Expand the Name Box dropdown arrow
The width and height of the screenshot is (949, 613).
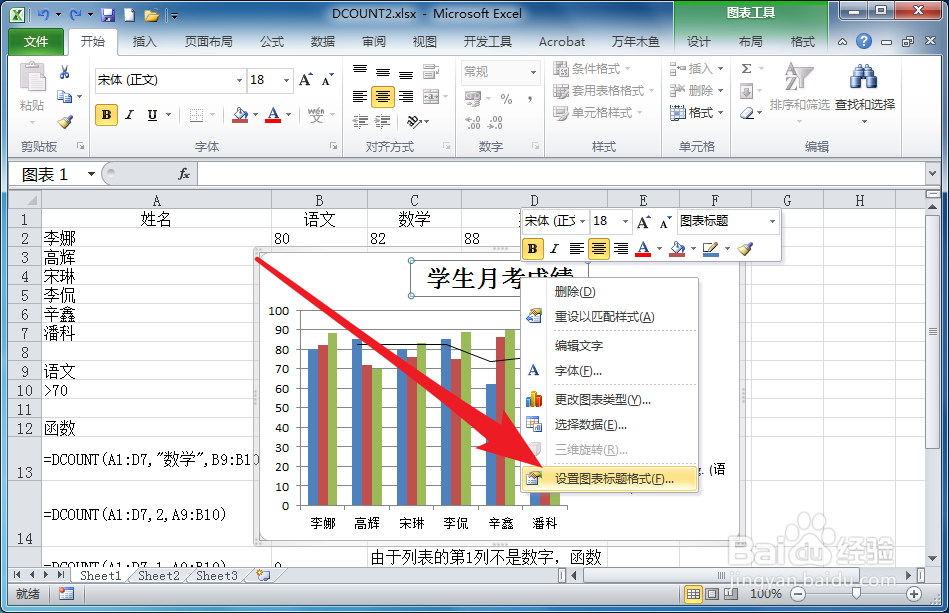(91, 174)
